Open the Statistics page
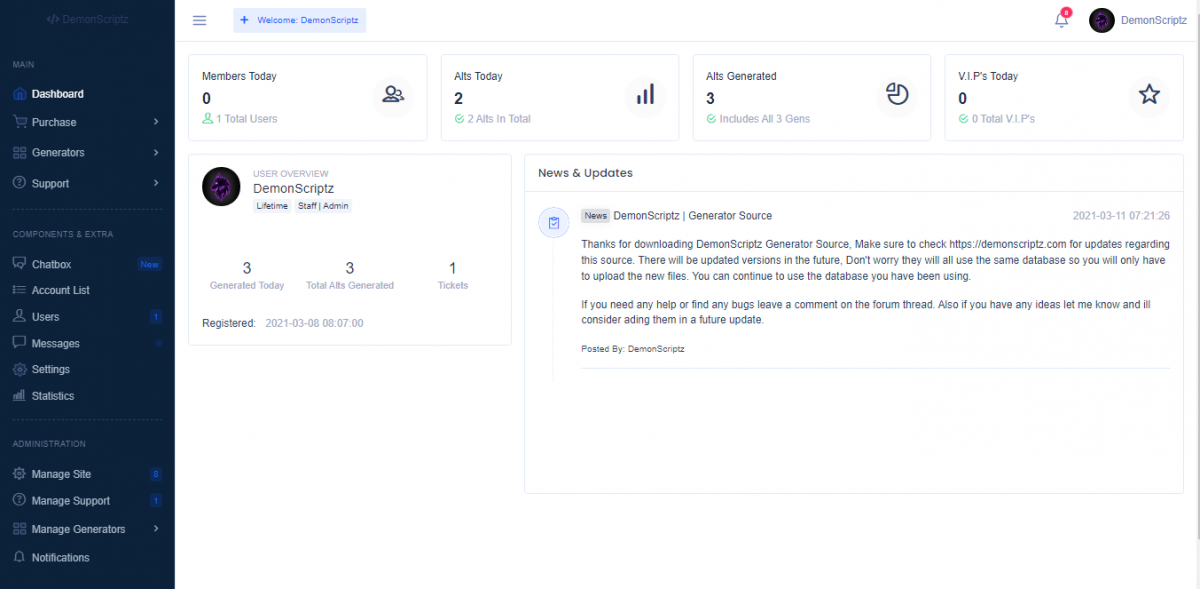1200x589 pixels. click(52, 396)
